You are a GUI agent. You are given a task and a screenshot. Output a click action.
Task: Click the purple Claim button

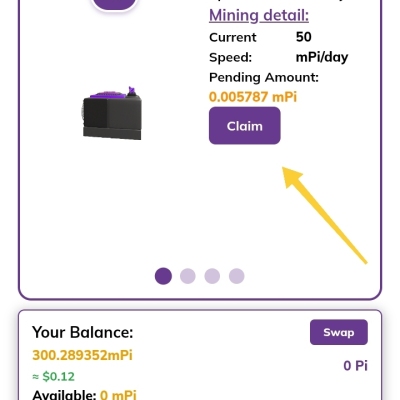coord(245,126)
